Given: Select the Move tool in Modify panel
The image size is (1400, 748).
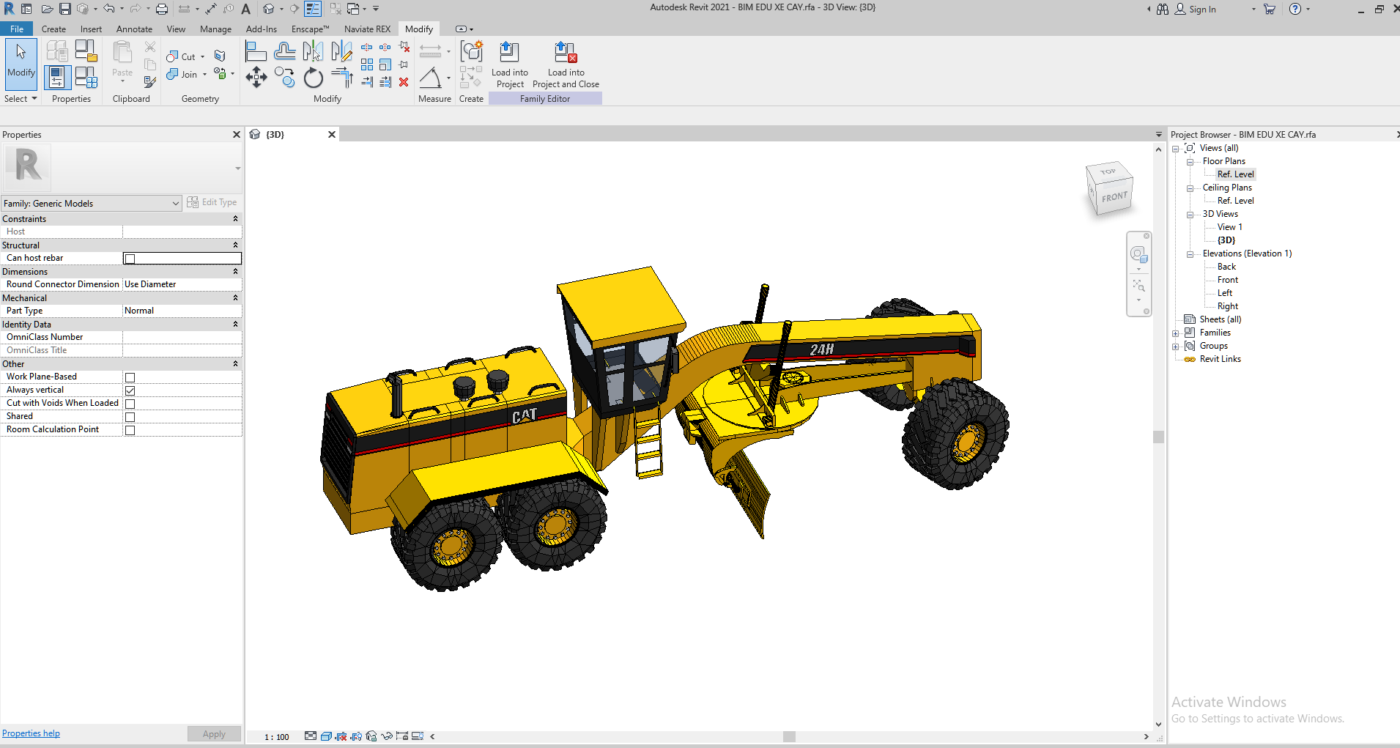Looking at the screenshot, I should (x=256, y=77).
